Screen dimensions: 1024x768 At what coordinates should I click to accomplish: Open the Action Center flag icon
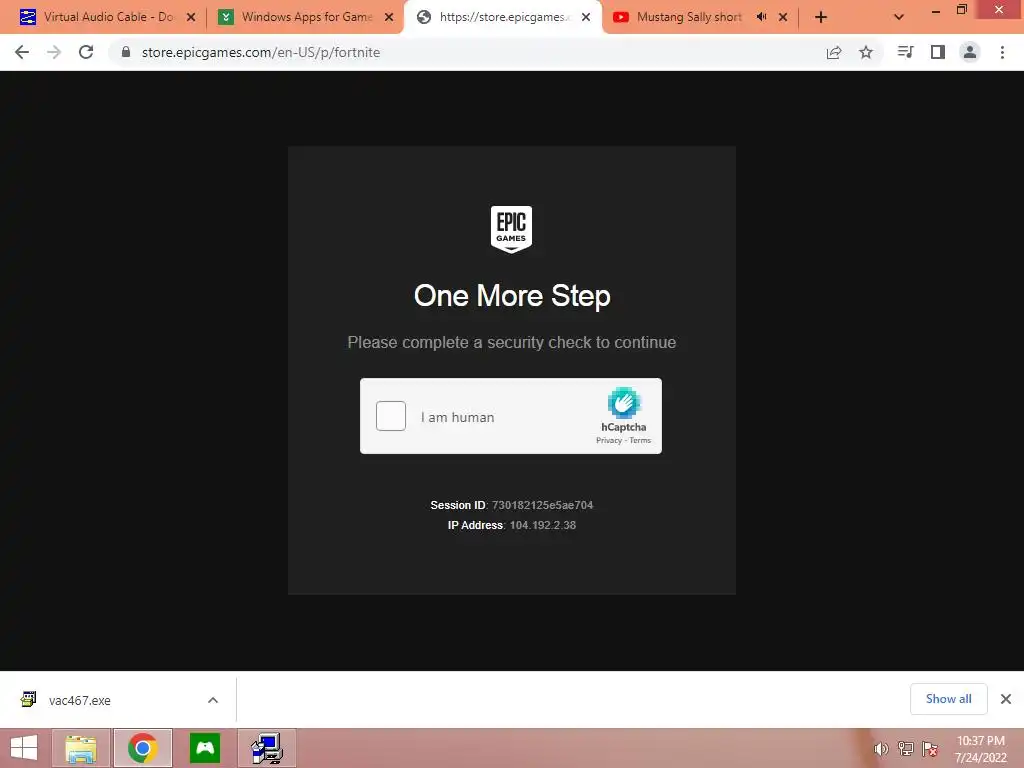[929, 748]
